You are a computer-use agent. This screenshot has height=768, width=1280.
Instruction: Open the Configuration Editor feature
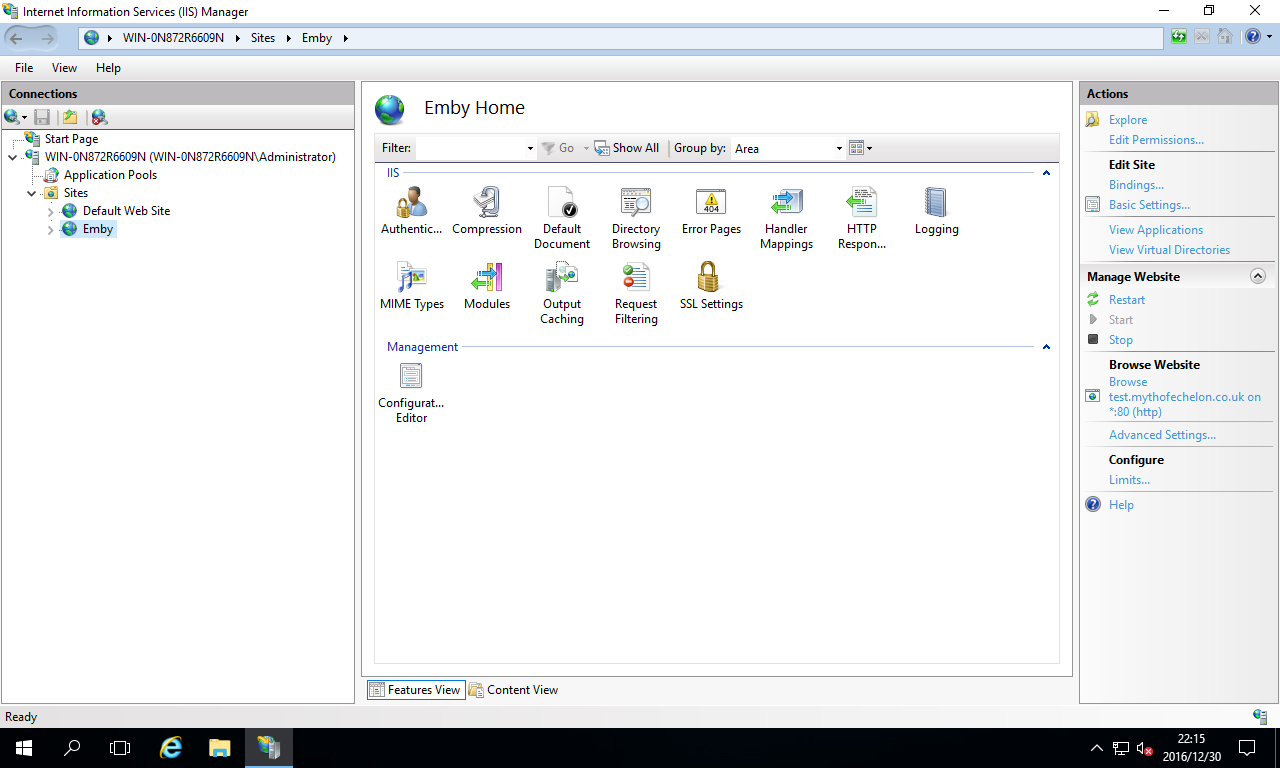(411, 393)
